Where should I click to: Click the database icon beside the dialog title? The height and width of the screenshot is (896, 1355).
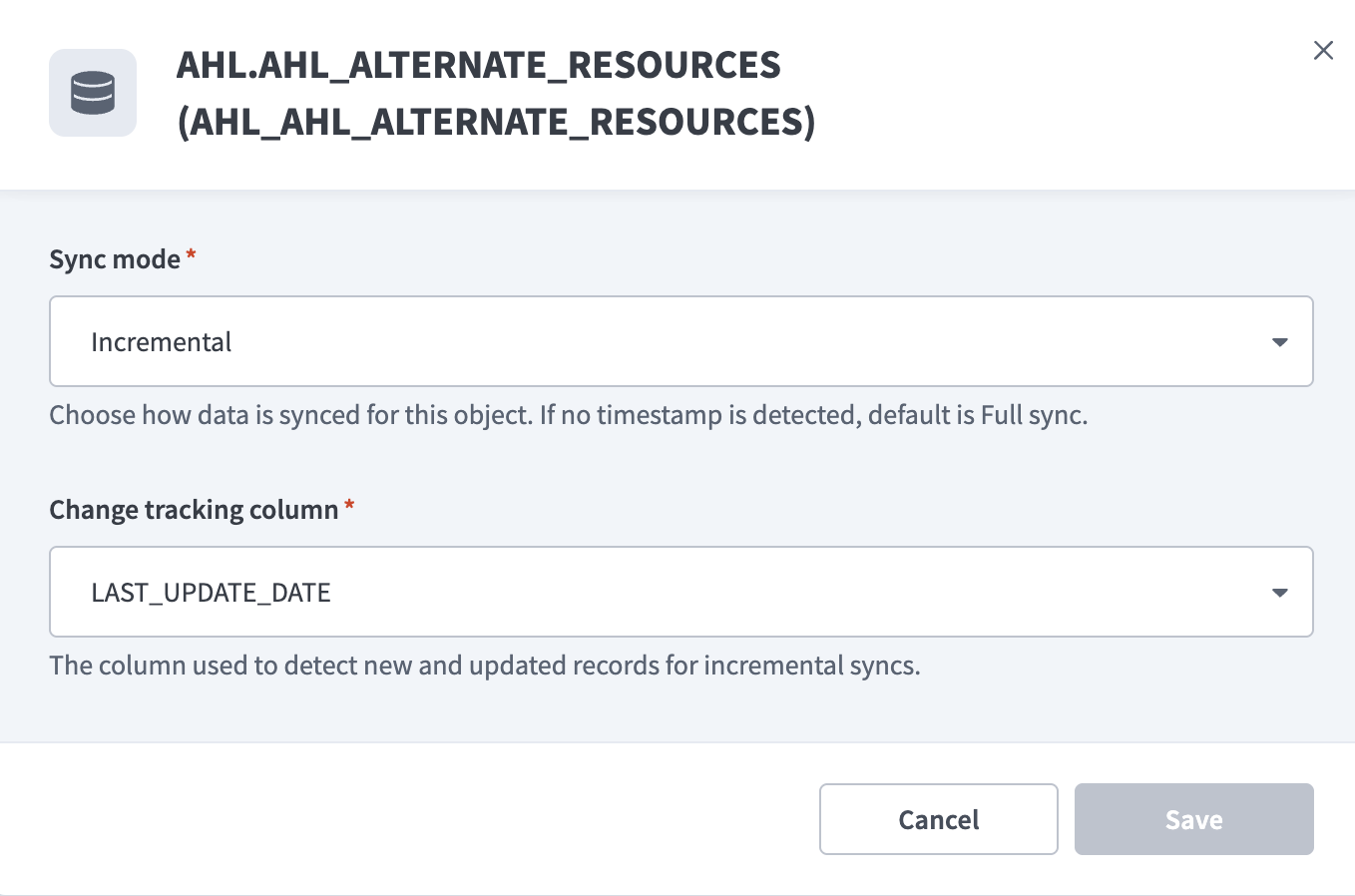click(93, 93)
